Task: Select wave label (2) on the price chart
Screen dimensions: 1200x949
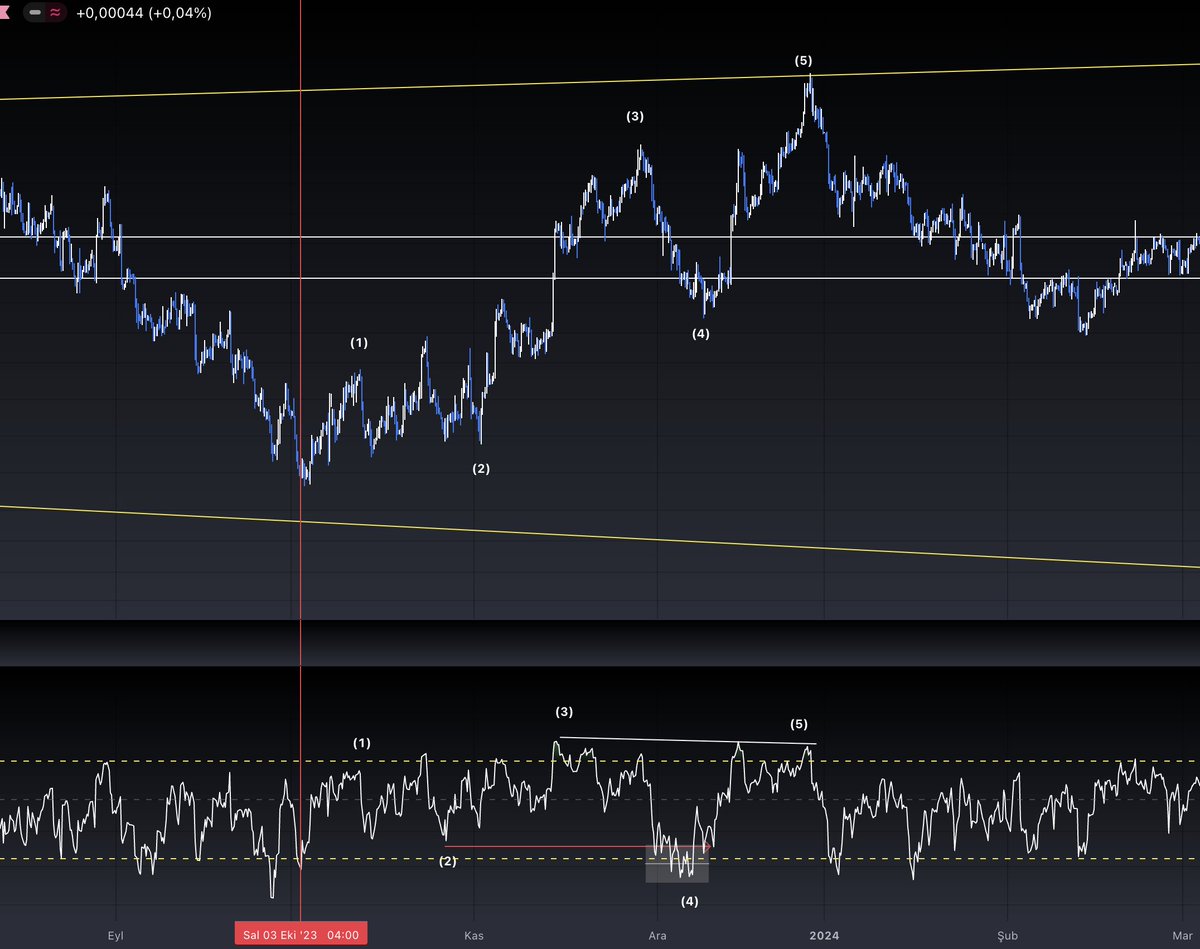Action: [x=481, y=469]
